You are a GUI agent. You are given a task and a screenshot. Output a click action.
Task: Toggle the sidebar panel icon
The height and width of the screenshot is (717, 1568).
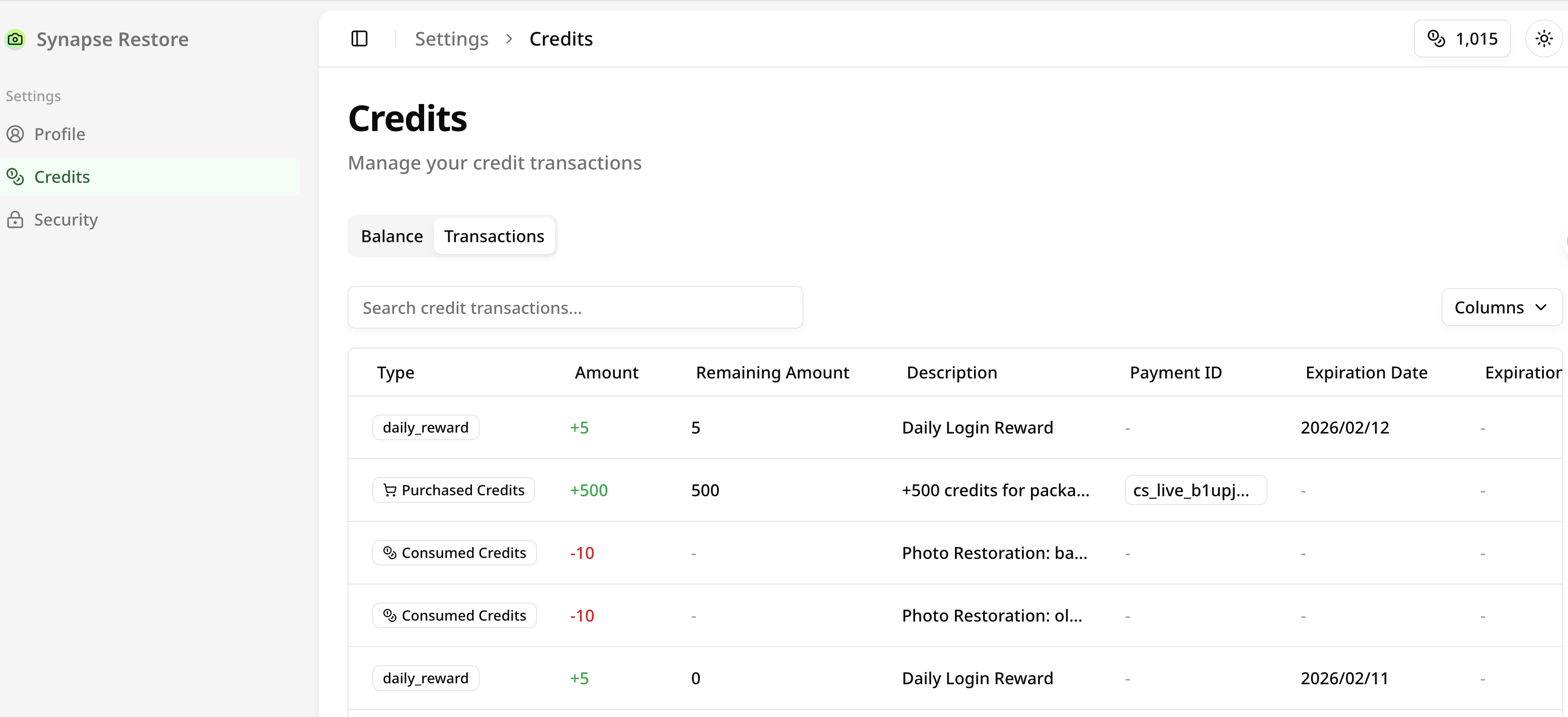tap(359, 39)
